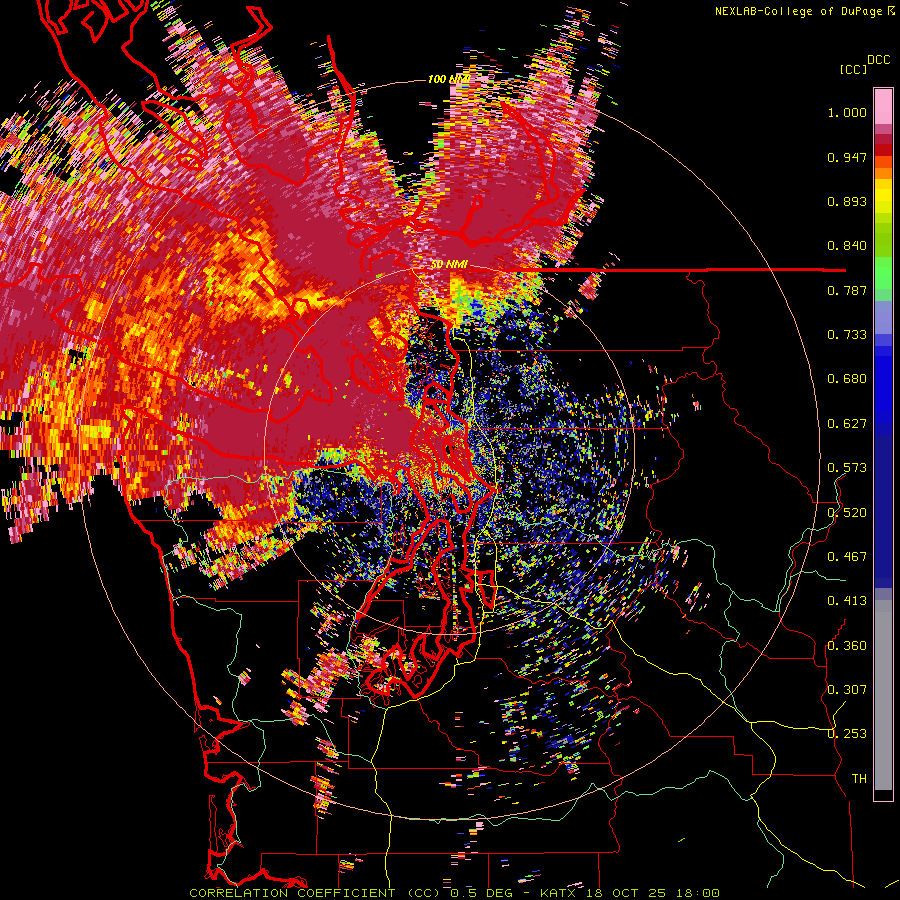Click the 1.000 scale value

pos(847,112)
